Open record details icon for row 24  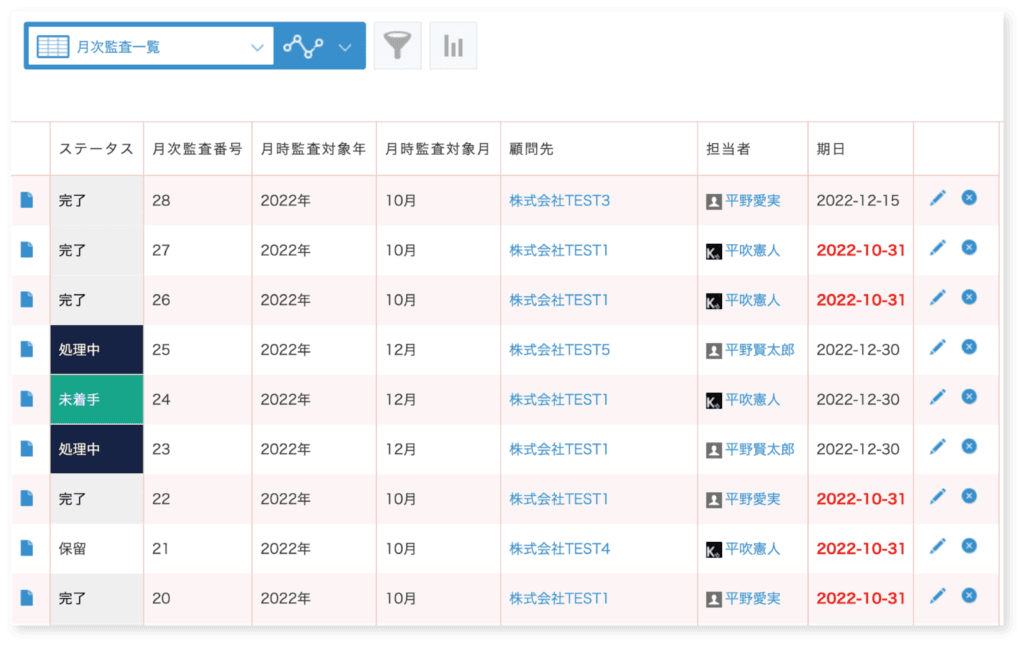click(27, 399)
